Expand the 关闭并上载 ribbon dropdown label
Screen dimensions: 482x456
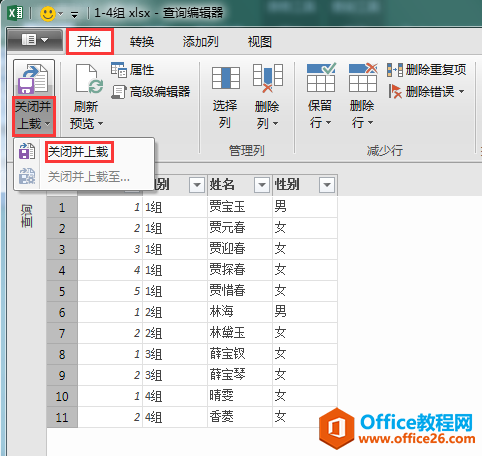coord(34,115)
